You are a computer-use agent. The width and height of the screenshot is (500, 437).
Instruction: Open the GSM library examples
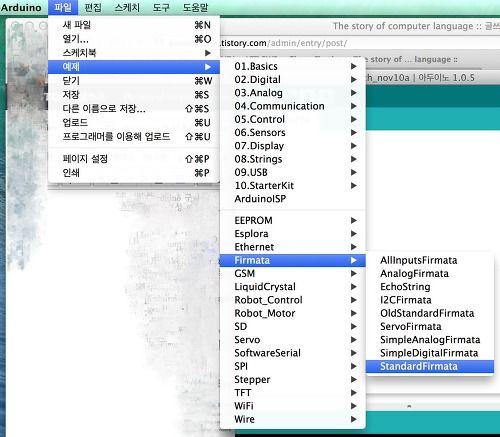tap(293, 274)
